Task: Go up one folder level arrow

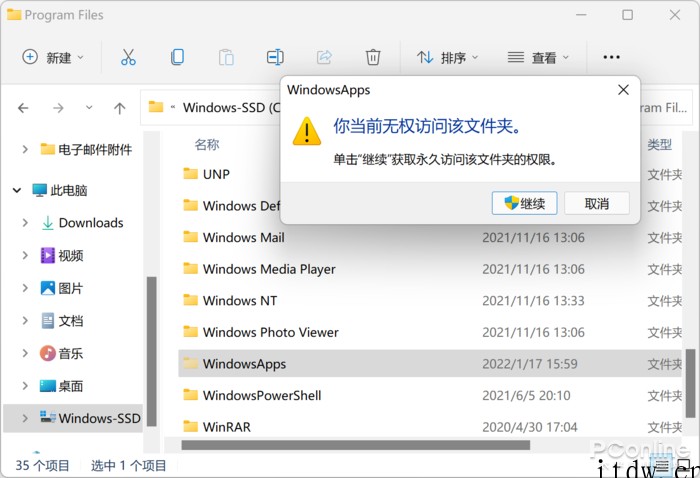Action: [x=119, y=108]
